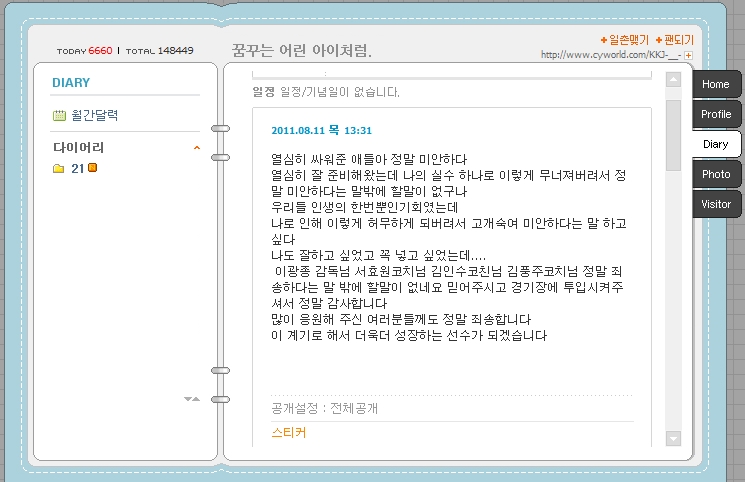This screenshot has height=482, width=745.
Task: Click the orange badge icon next to 21
Action: pos(93,167)
